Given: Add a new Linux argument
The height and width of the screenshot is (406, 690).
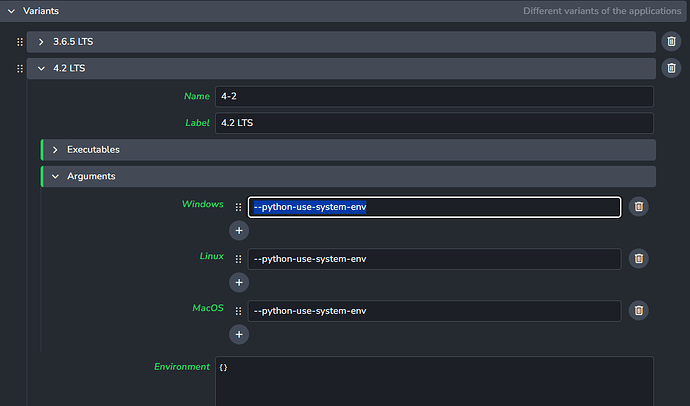Looking at the screenshot, I should coord(239,283).
